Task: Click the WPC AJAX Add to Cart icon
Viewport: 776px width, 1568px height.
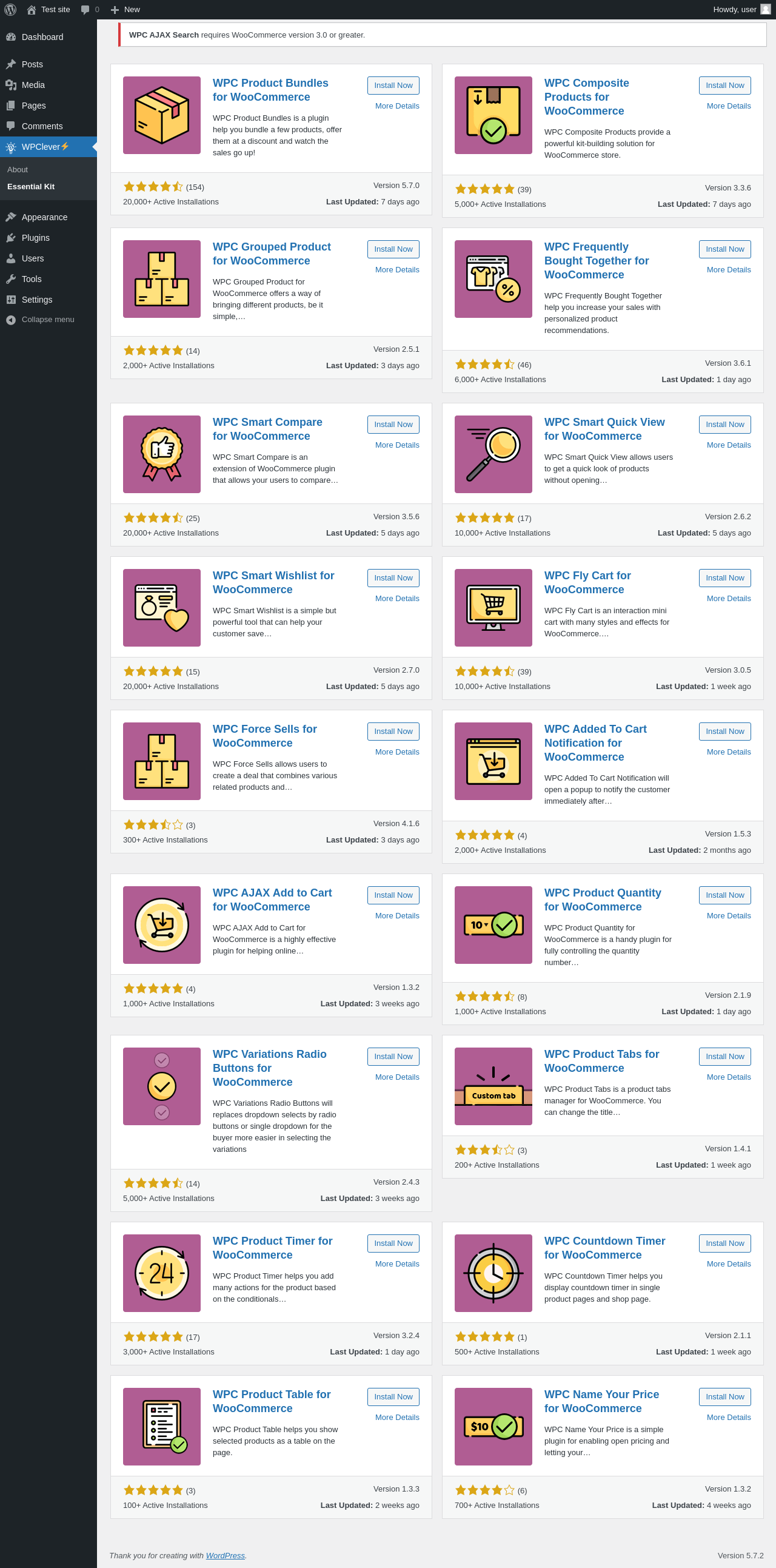Action: (162, 924)
